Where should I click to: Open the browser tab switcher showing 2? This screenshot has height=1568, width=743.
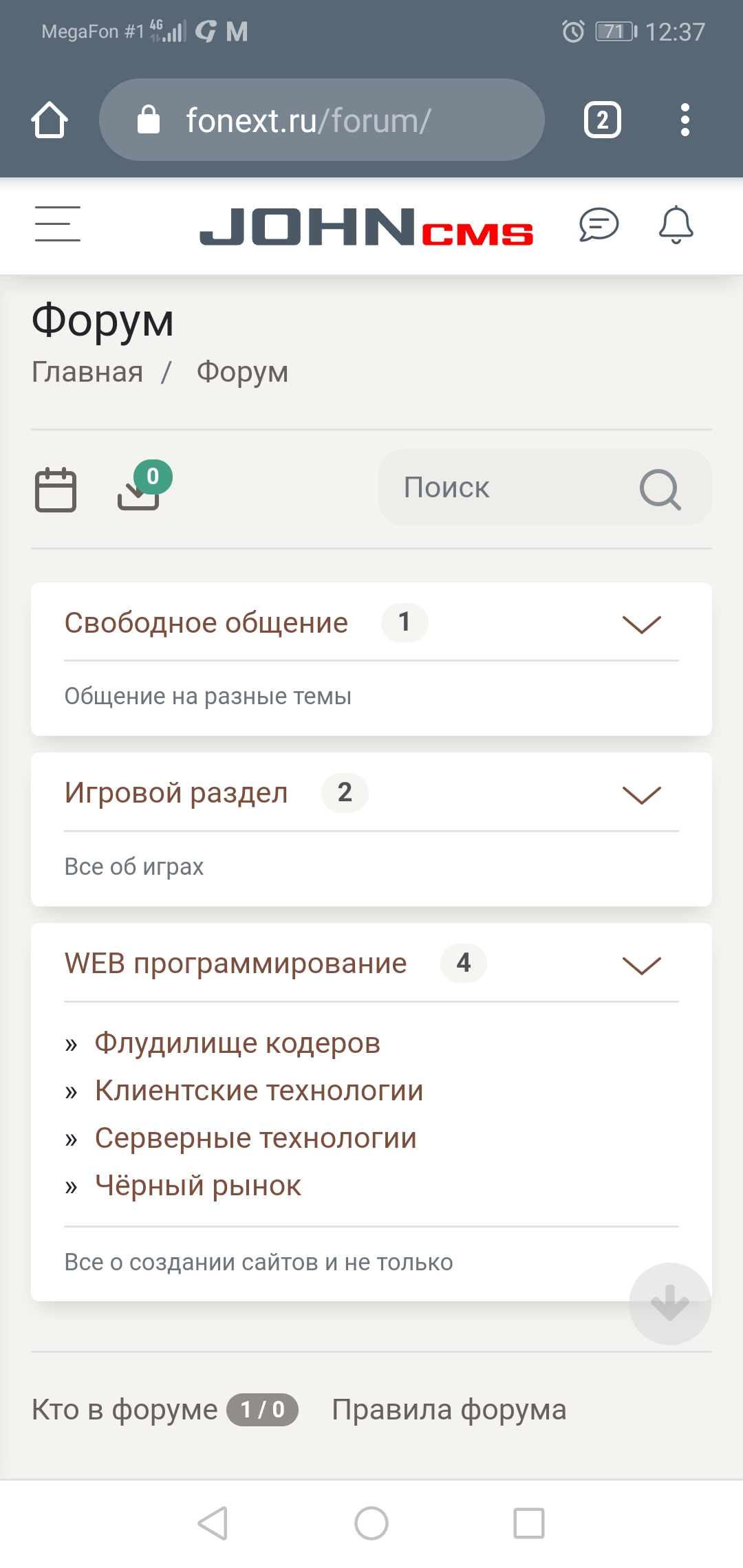[x=602, y=120]
